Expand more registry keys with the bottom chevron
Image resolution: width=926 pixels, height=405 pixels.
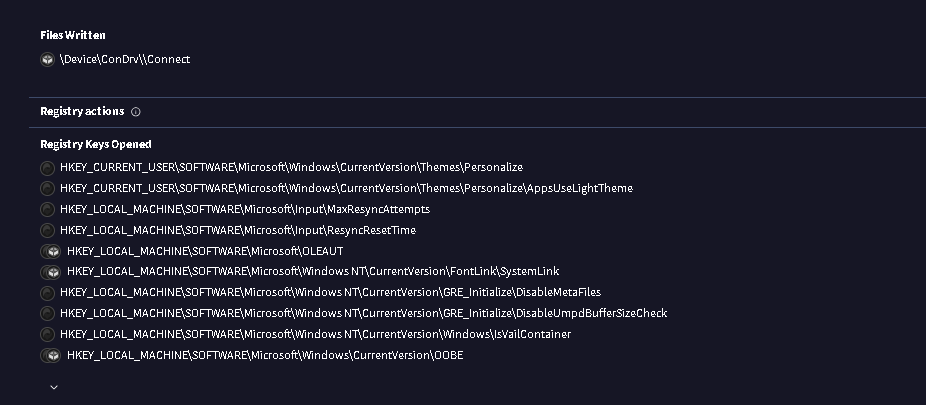coord(54,386)
